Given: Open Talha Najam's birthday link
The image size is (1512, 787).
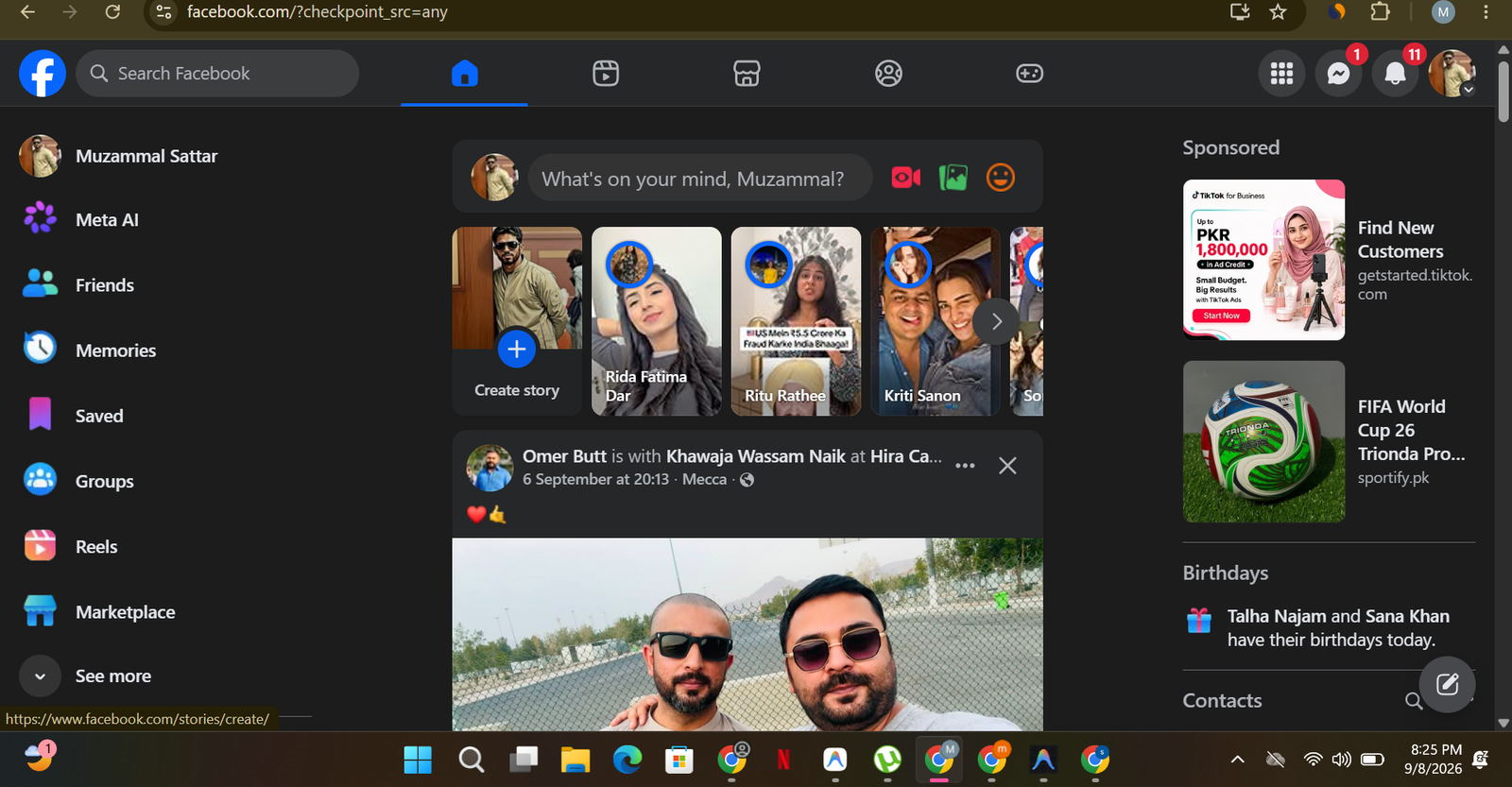Looking at the screenshot, I should click(x=1277, y=616).
